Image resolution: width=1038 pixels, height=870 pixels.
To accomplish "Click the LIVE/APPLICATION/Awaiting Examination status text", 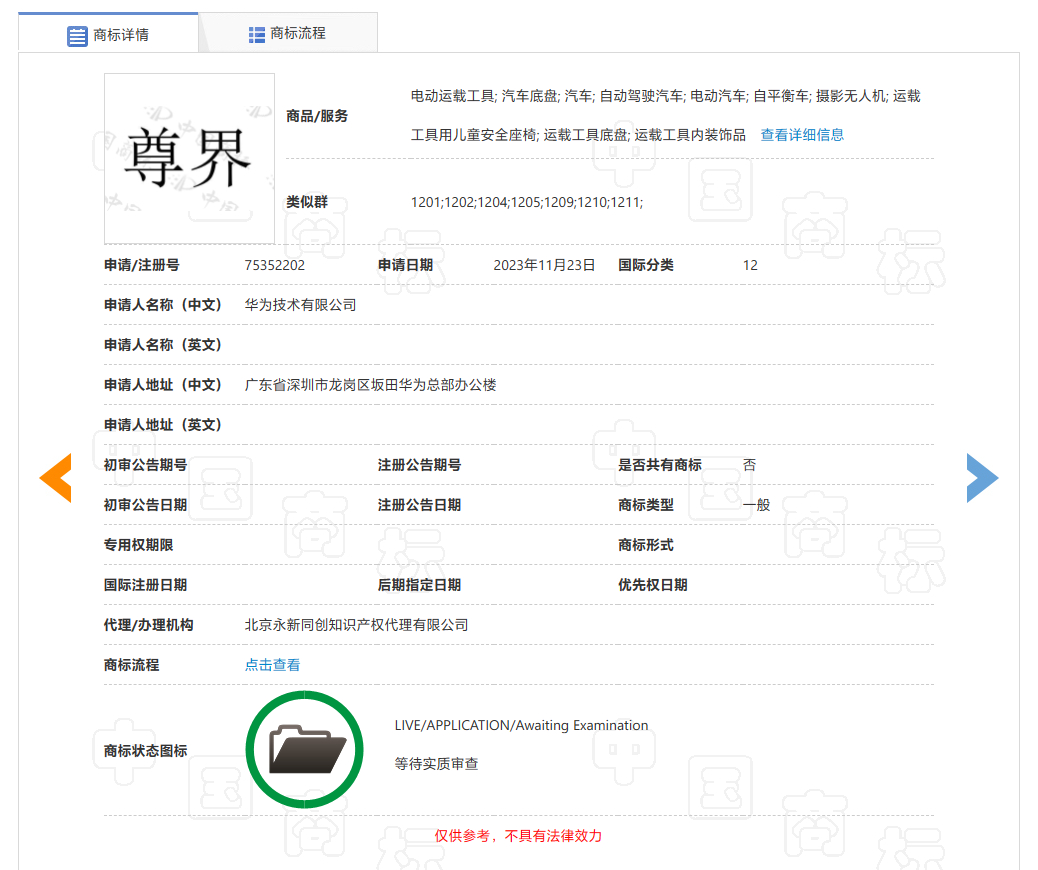I will (x=522, y=725).
